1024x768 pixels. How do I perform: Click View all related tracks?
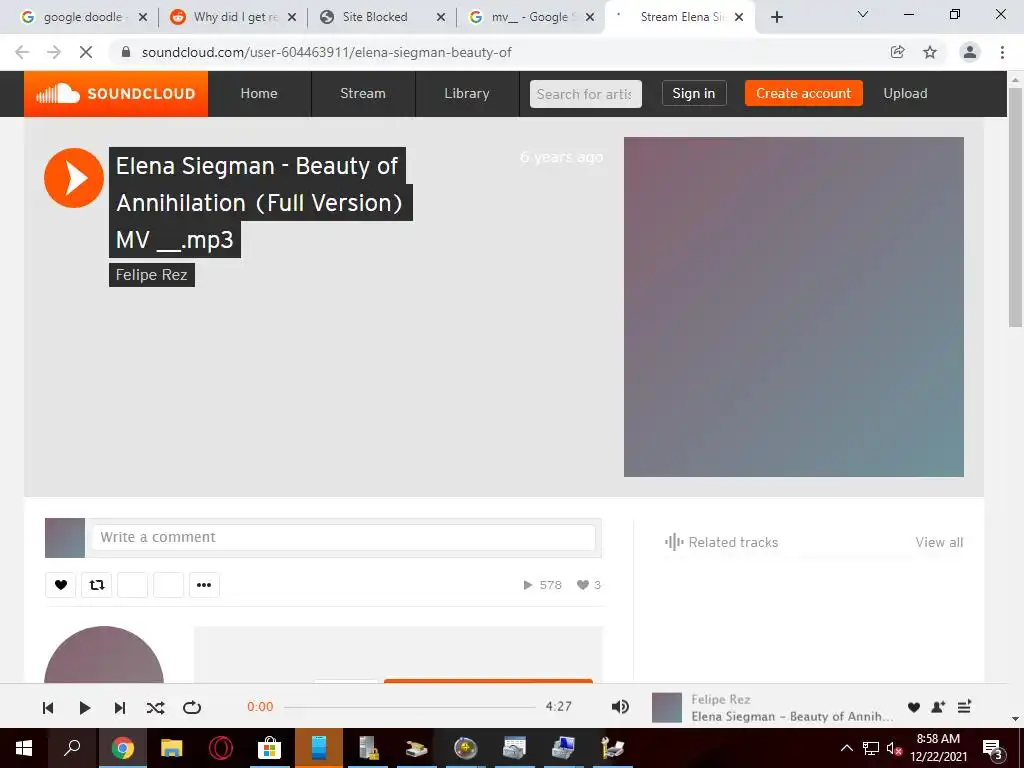939,542
